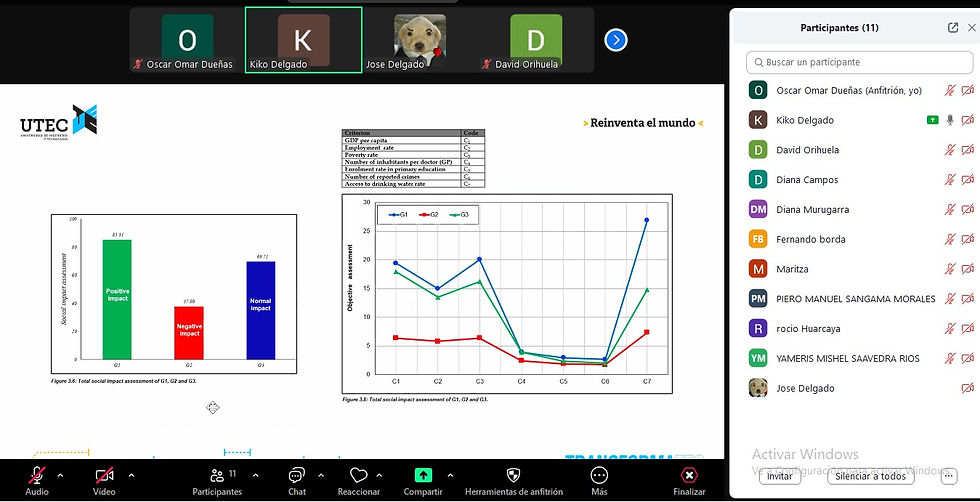Unmute microphone with the Audio button
Image resolution: width=980 pixels, height=502 pixels.
point(37,481)
